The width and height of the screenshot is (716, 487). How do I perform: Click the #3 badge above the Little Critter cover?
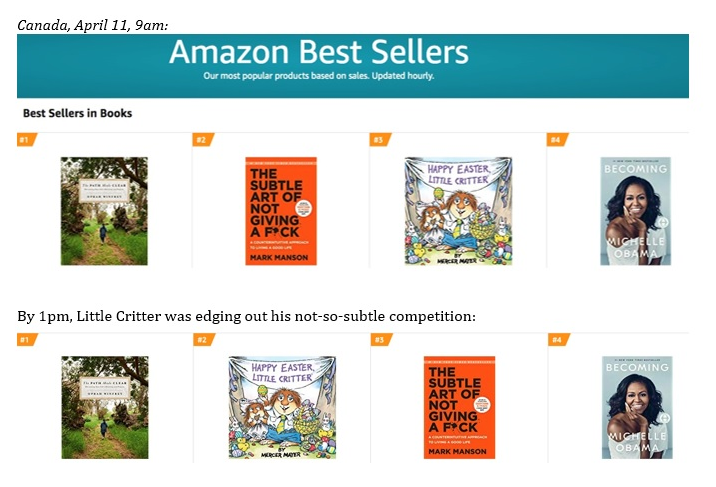pos(379,140)
